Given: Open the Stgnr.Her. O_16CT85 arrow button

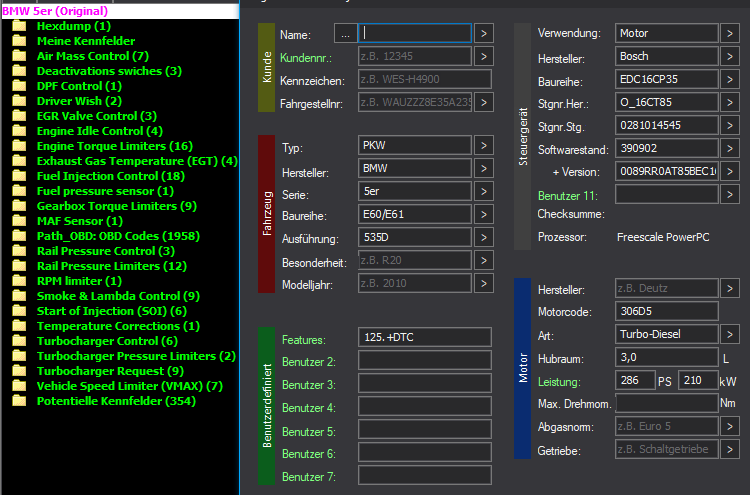Looking at the screenshot, I should click(x=730, y=102).
